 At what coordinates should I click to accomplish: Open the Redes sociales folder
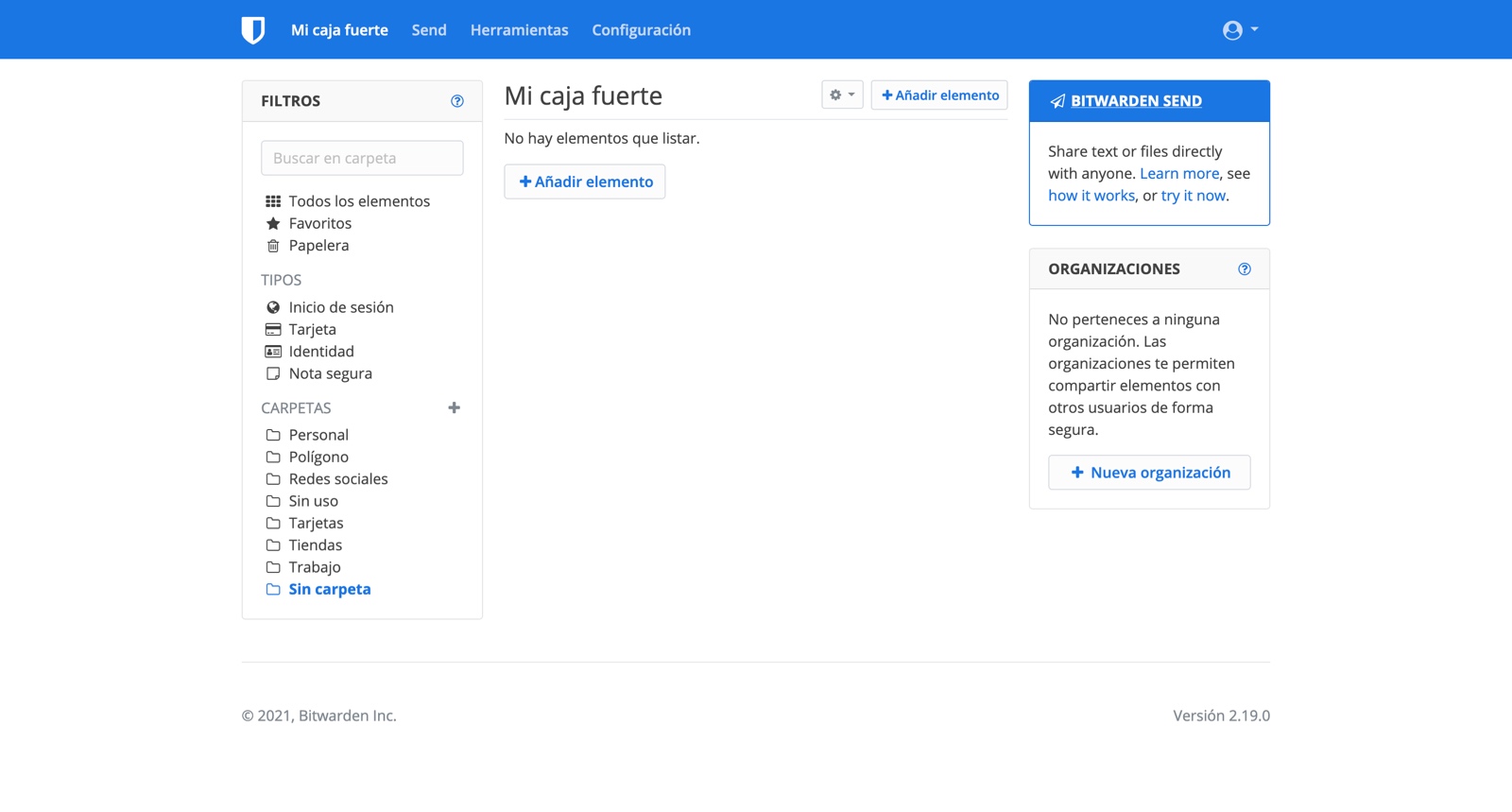338,479
